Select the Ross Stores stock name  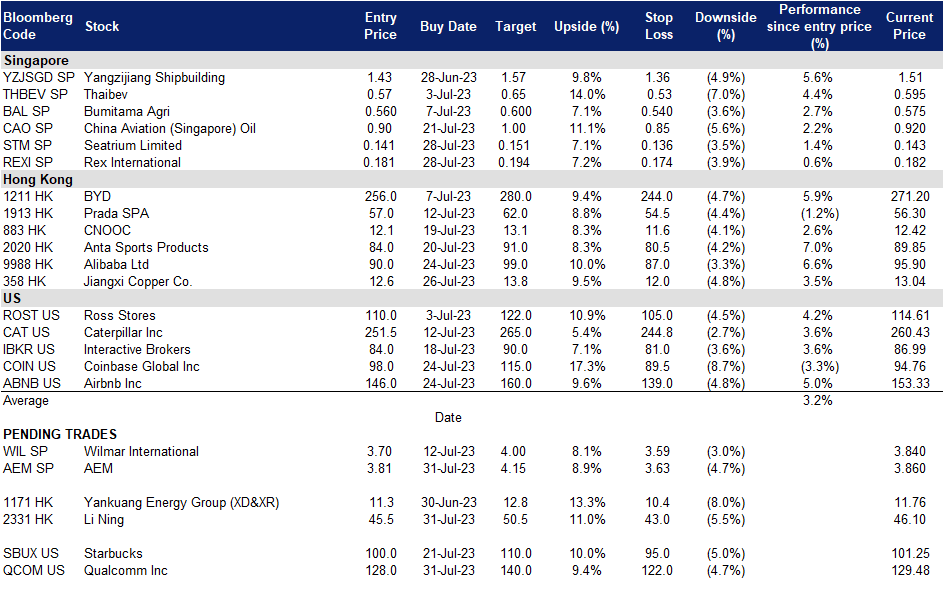pos(120,316)
